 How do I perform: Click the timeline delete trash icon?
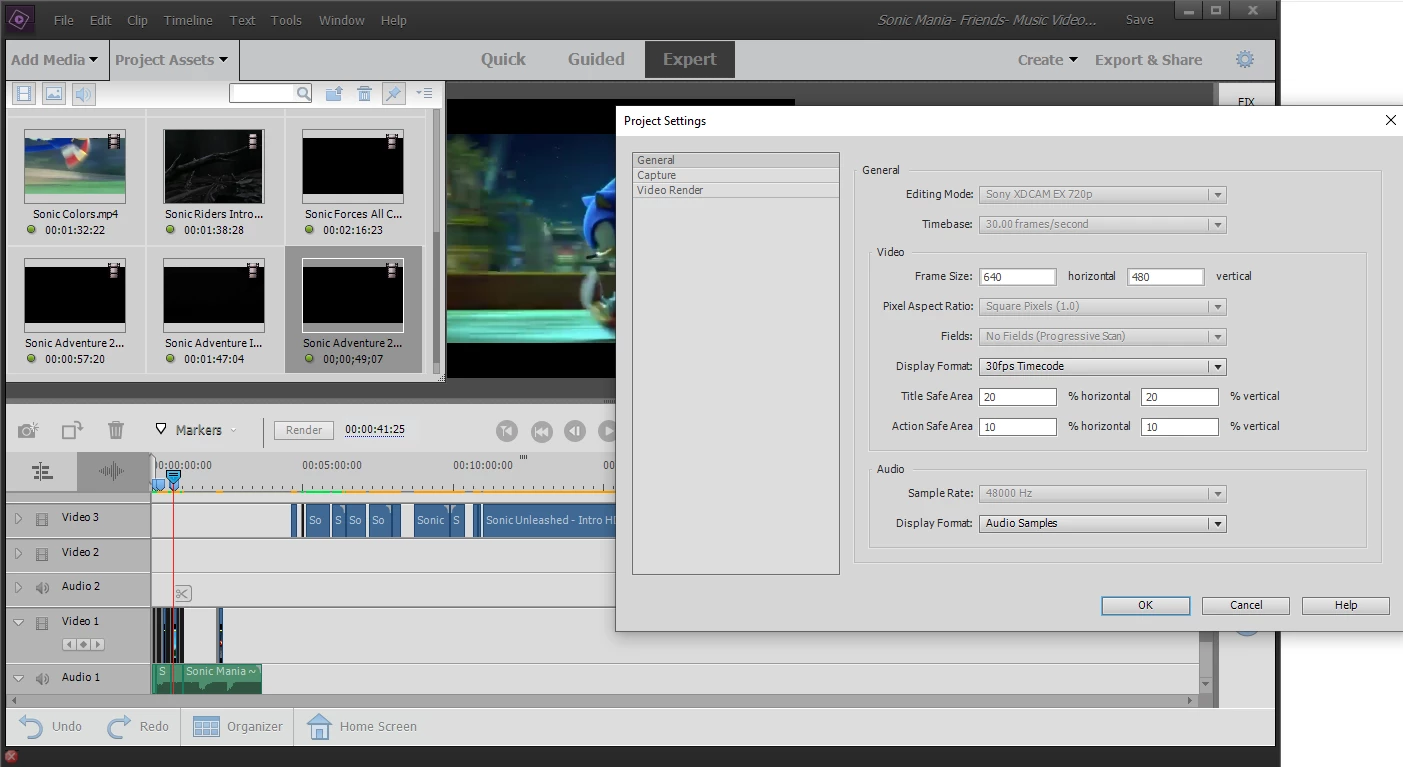pyautogui.click(x=116, y=430)
